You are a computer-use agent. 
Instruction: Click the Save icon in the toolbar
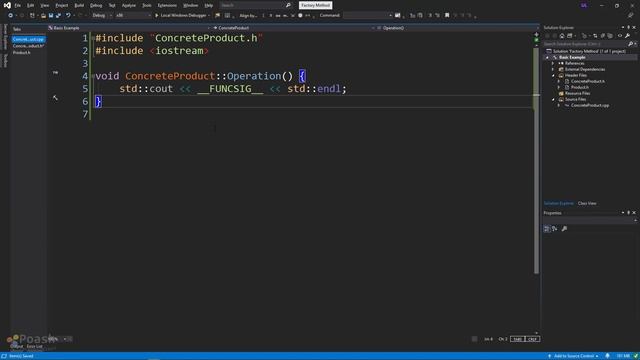tap(51, 16)
